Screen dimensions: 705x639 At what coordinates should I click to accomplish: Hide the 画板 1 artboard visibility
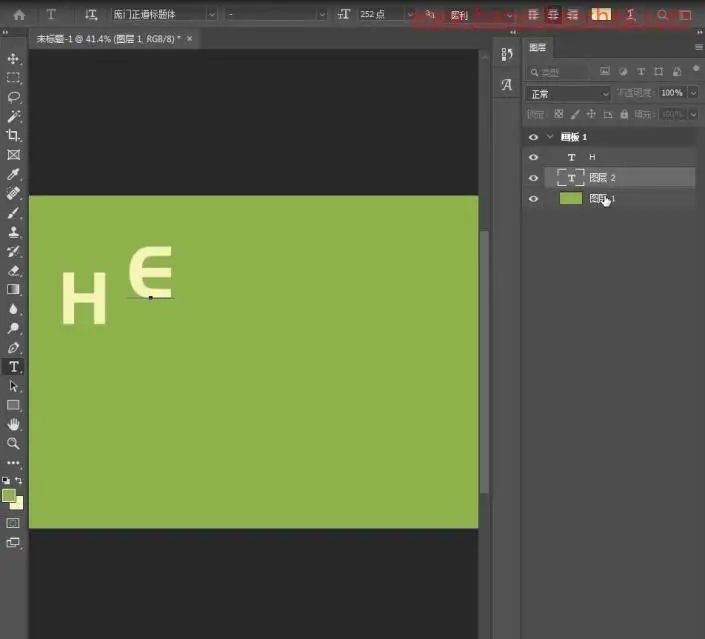click(533, 137)
